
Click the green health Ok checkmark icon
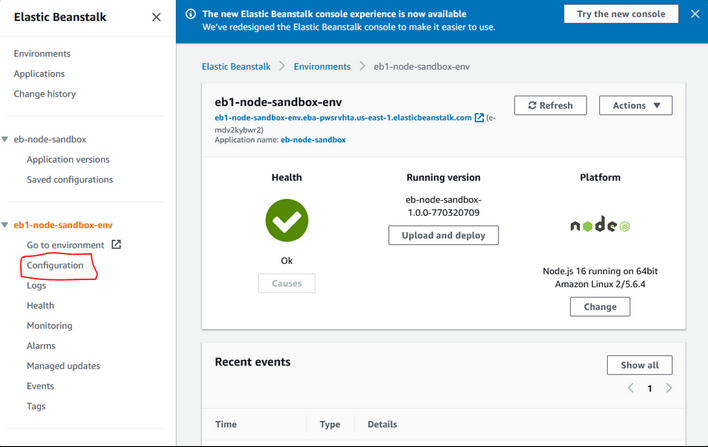(x=287, y=220)
